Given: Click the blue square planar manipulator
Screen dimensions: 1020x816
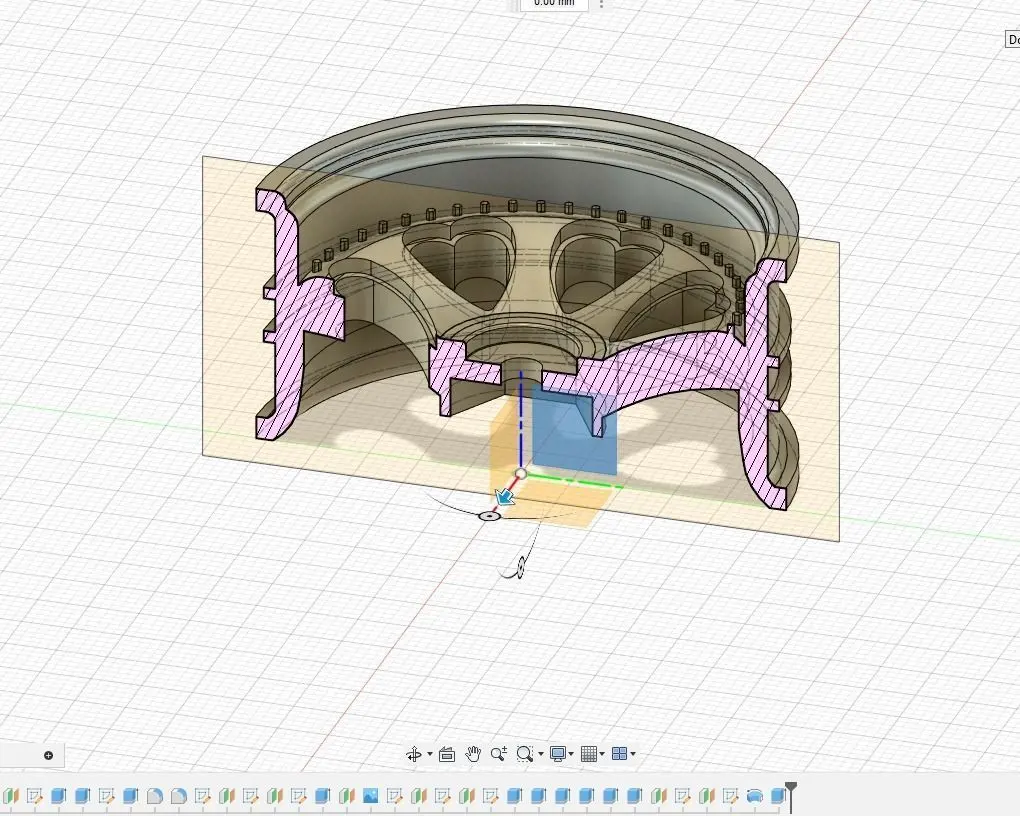Looking at the screenshot, I should [575, 429].
